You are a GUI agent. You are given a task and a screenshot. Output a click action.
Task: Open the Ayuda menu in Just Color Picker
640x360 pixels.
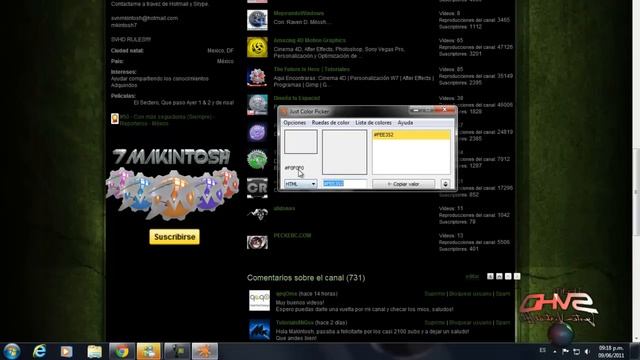[405, 122]
